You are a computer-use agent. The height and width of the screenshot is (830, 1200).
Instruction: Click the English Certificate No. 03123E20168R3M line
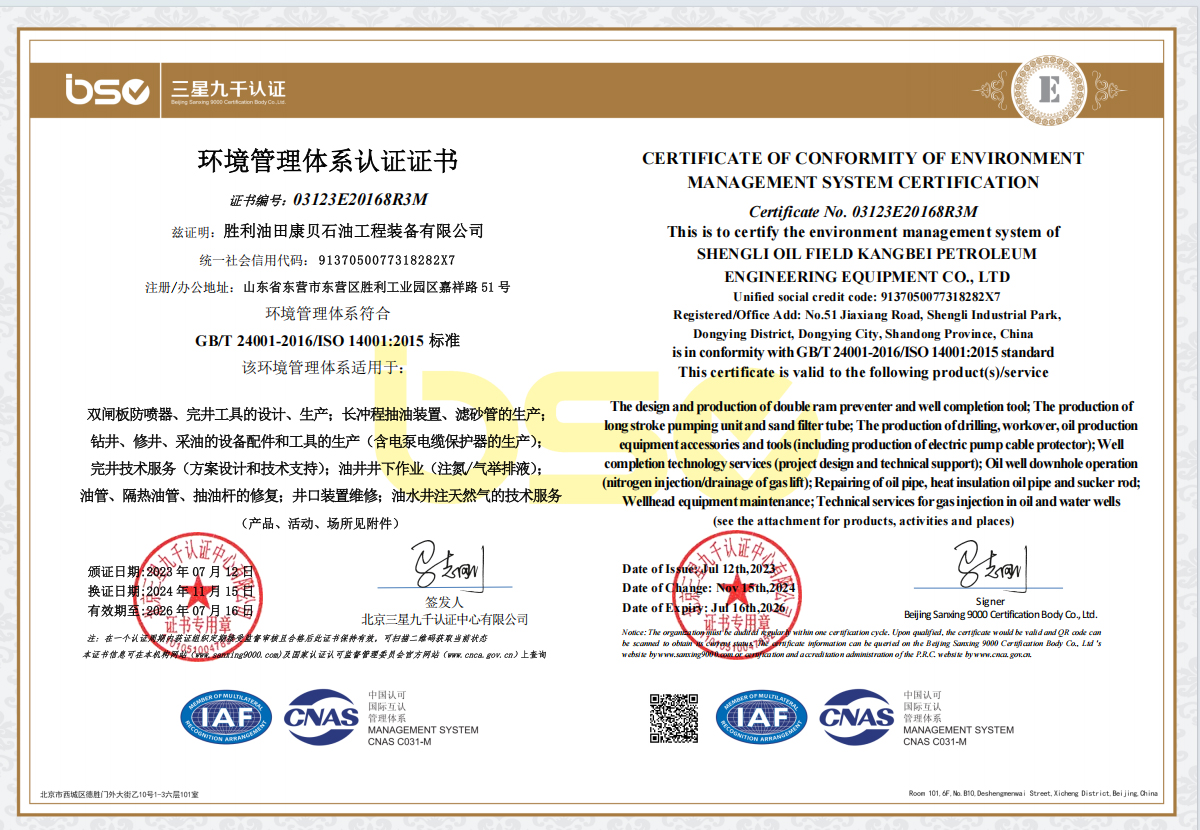863,212
